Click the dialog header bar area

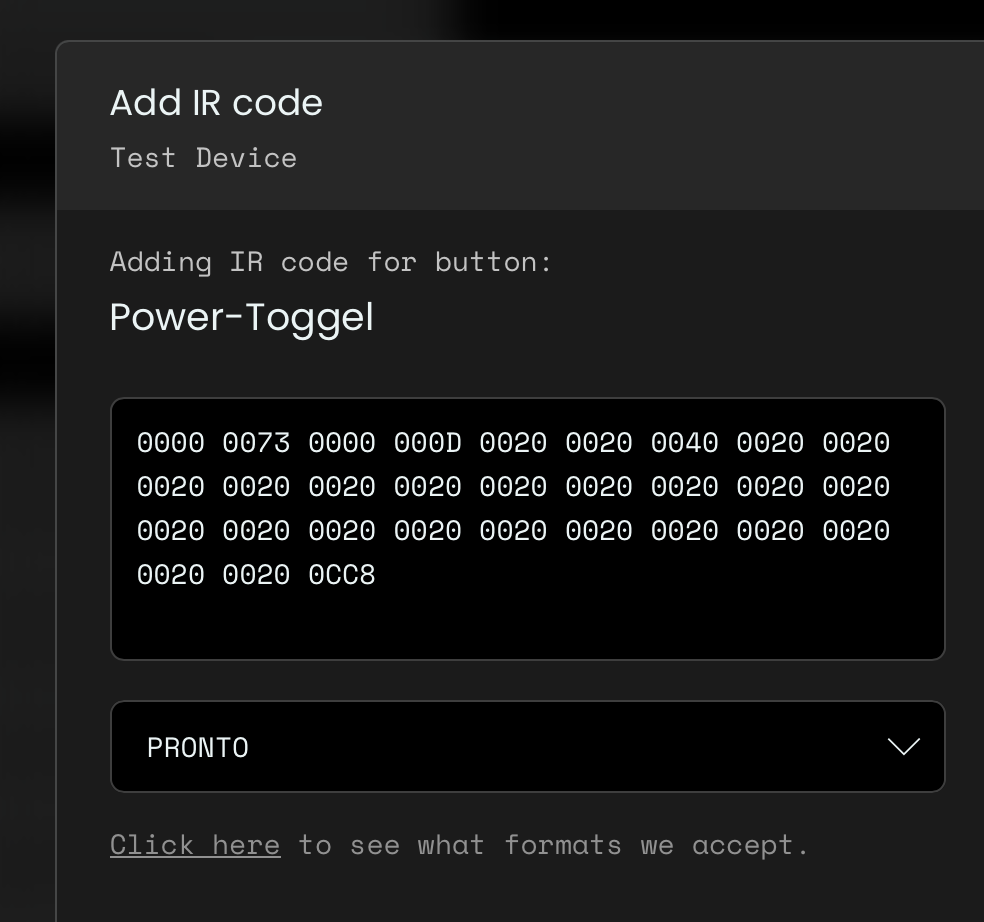pos(520,126)
